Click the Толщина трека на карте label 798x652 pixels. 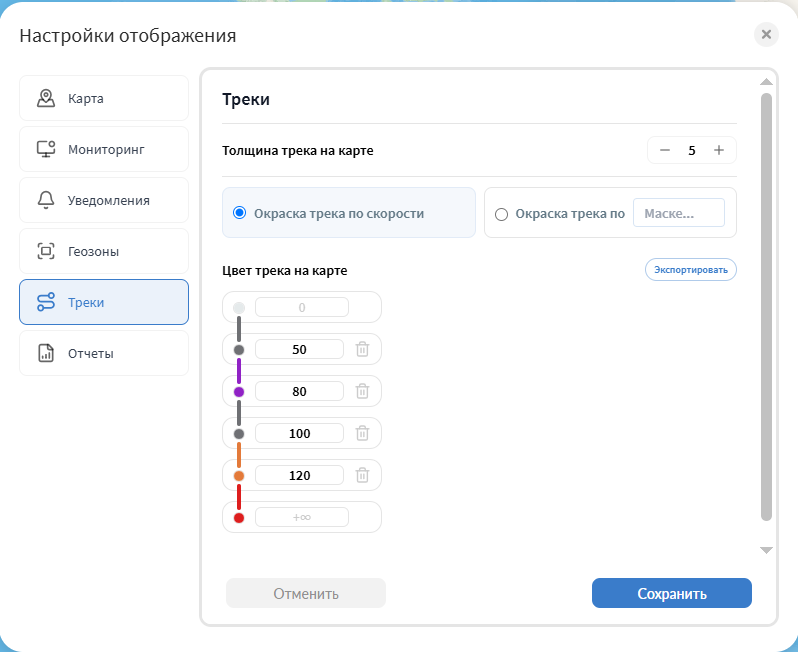point(298,151)
